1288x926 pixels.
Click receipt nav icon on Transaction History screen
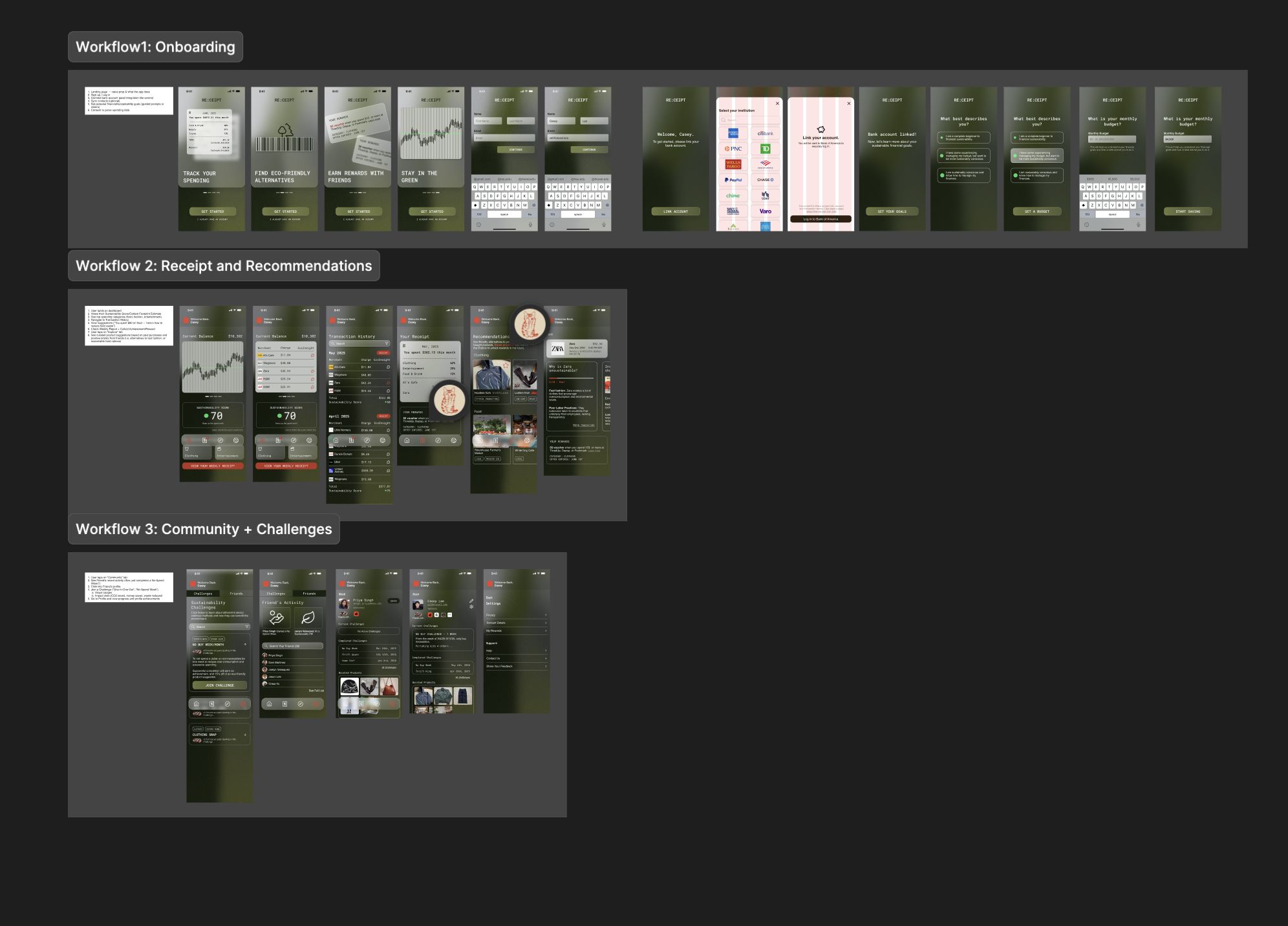[351, 440]
